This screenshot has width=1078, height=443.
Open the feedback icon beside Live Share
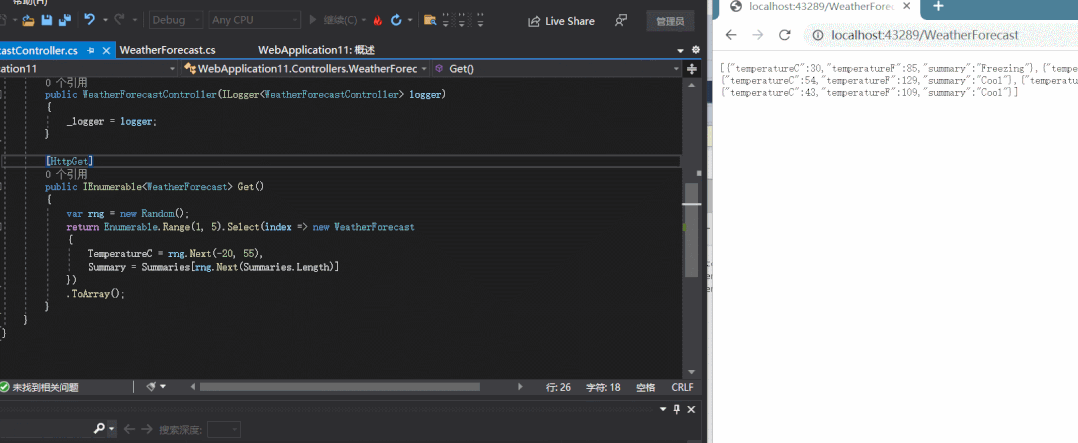tap(621, 21)
